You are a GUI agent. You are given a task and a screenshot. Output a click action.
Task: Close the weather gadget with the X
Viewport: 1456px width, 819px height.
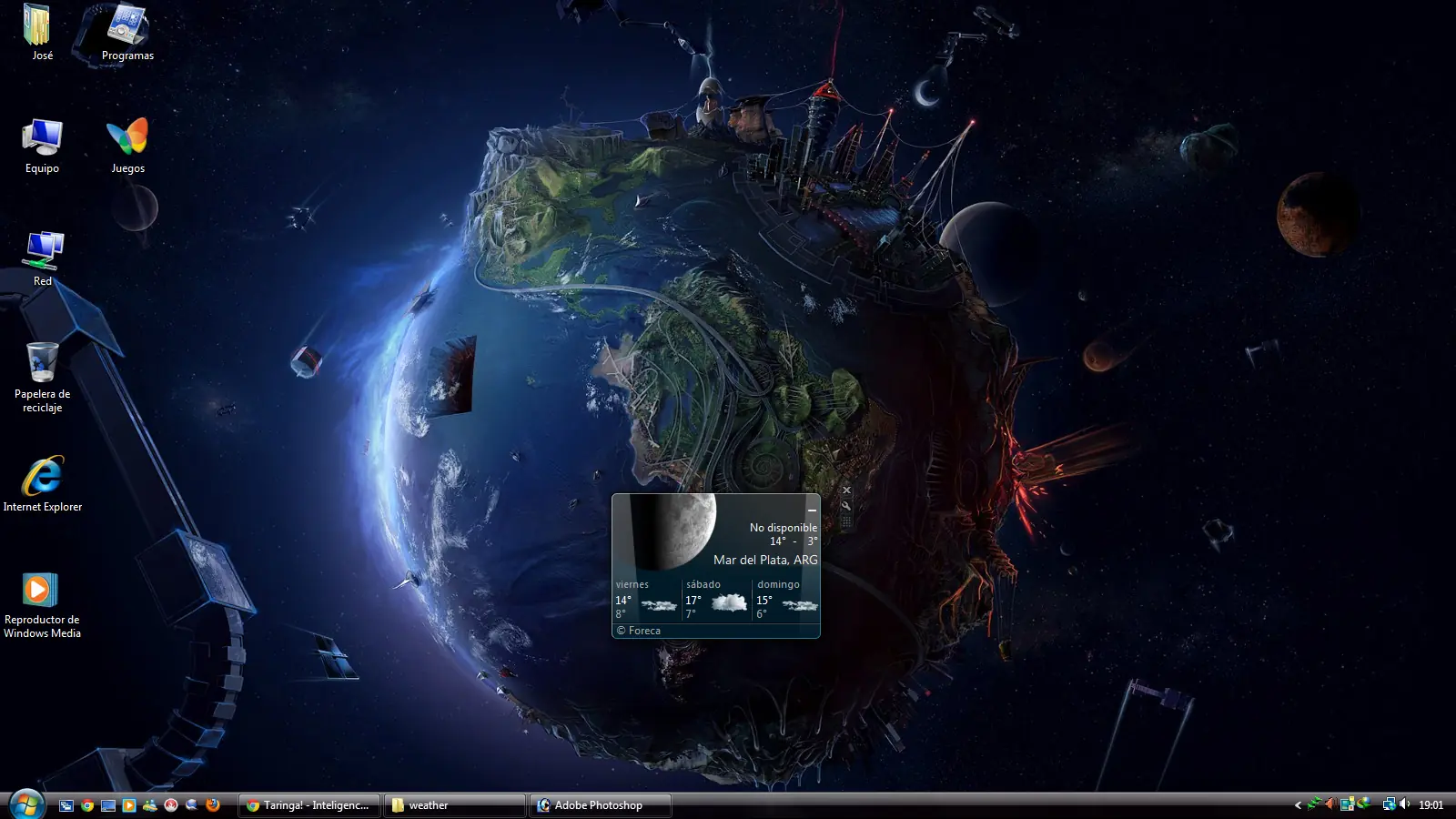click(x=846, y=490)
